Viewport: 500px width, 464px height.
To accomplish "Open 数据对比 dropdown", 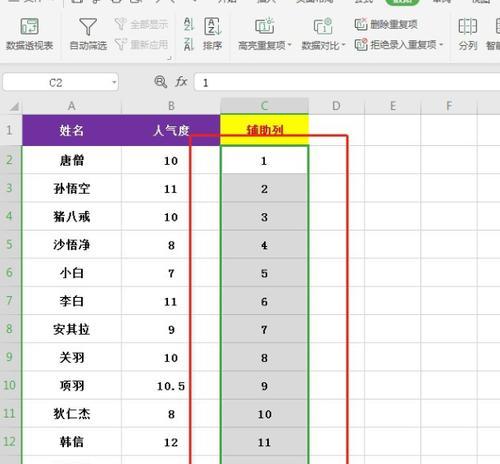I will (x=323, y=34).
